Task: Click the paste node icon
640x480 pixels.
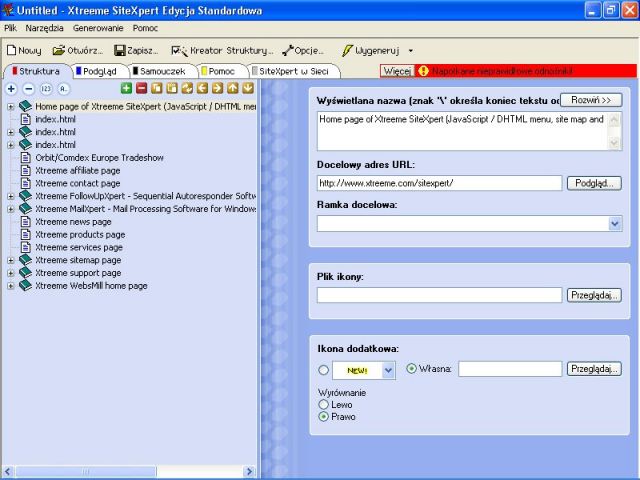Action: (172, 88)
